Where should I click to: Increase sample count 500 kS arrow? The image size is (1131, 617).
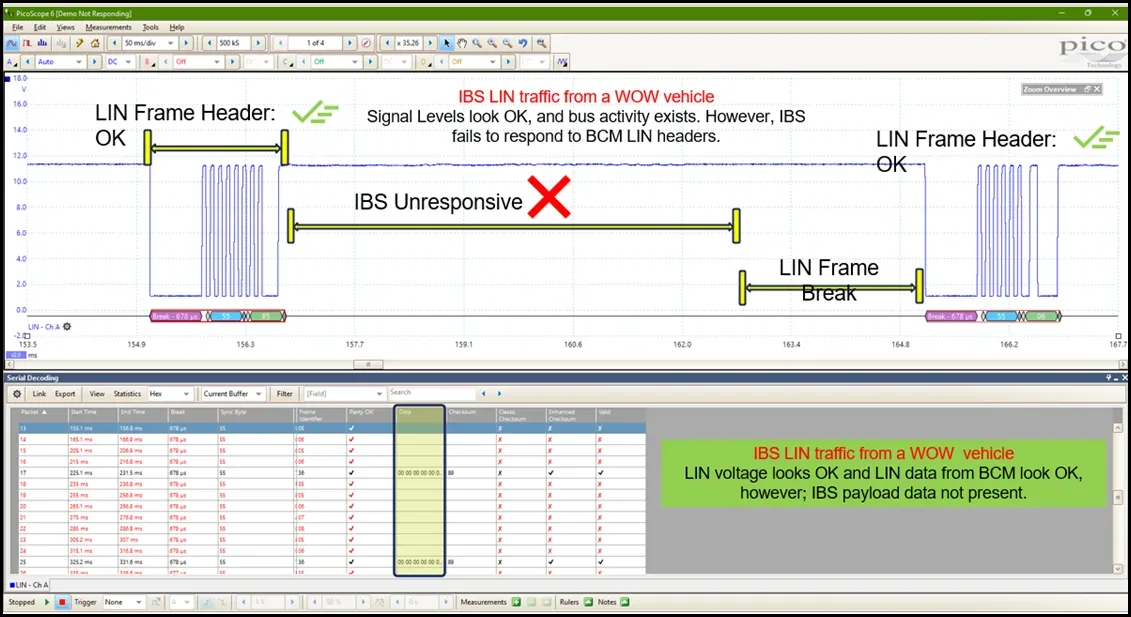pos(258,43)
